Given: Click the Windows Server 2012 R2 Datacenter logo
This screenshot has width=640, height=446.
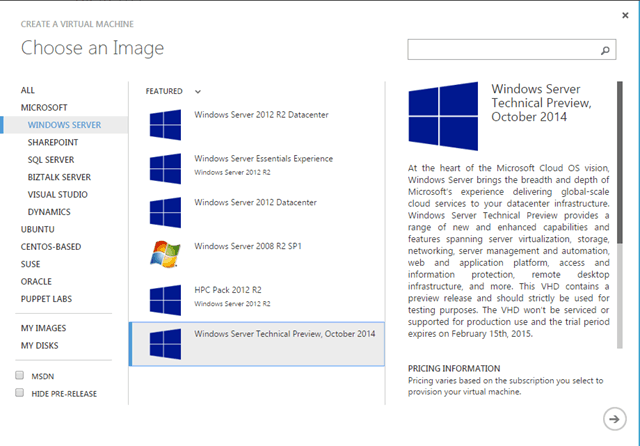Looking at the screenshot, I should click(165, 125).
